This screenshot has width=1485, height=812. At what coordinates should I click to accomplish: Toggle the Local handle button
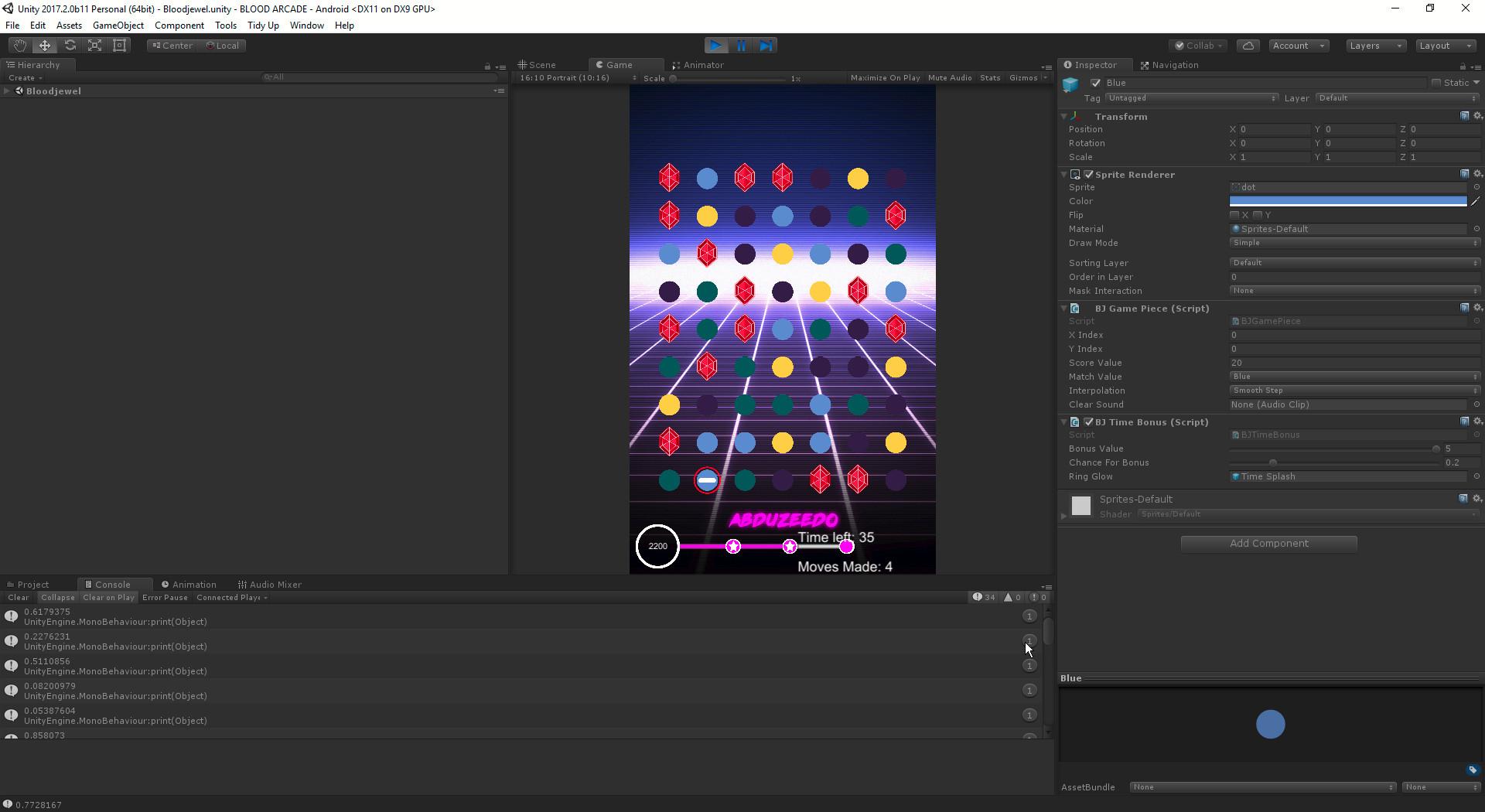[223, 46]
